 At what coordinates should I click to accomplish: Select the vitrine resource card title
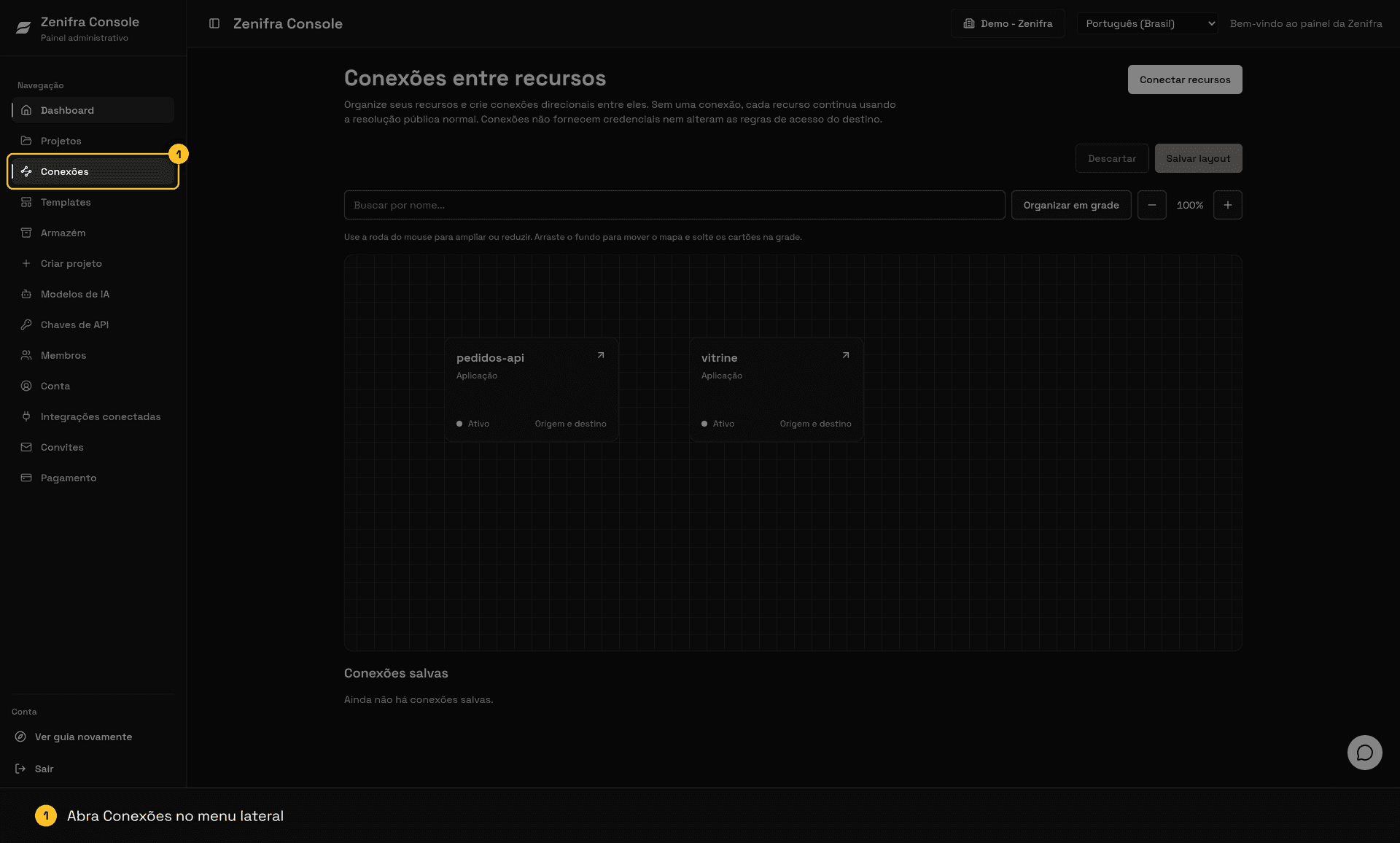click(x=719, y=358)
